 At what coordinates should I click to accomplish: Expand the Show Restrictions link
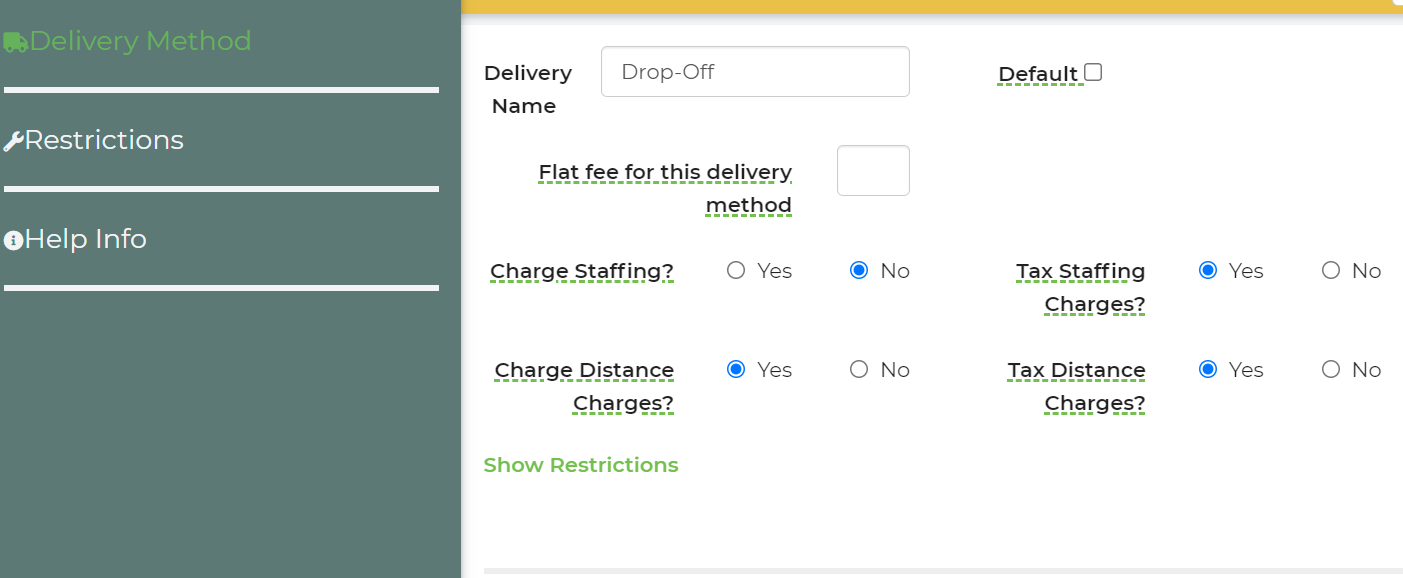(x=581, y=465)
